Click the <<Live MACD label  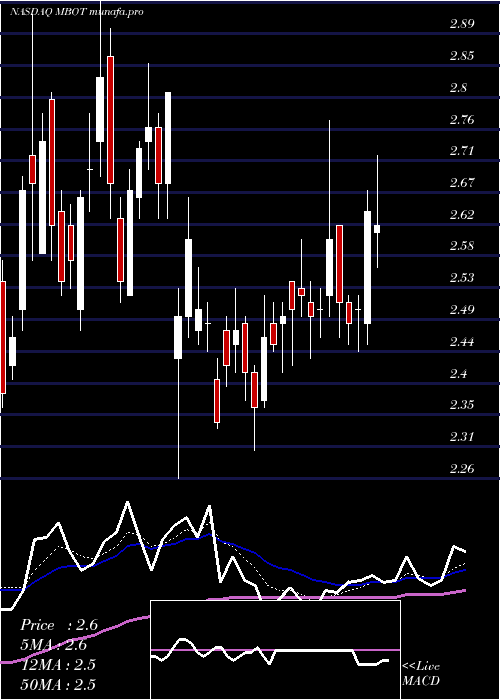(x=421, y=673)
